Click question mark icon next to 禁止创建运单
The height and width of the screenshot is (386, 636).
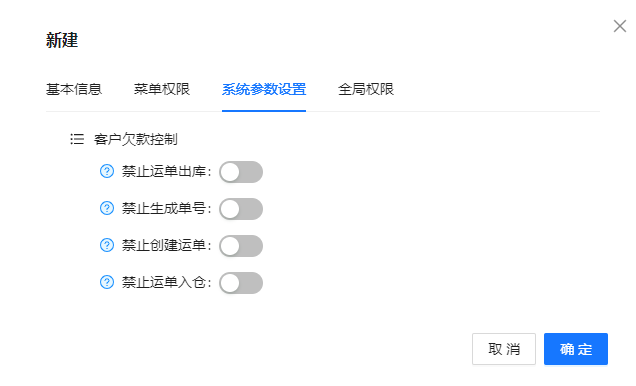click(x=107, y=245)
